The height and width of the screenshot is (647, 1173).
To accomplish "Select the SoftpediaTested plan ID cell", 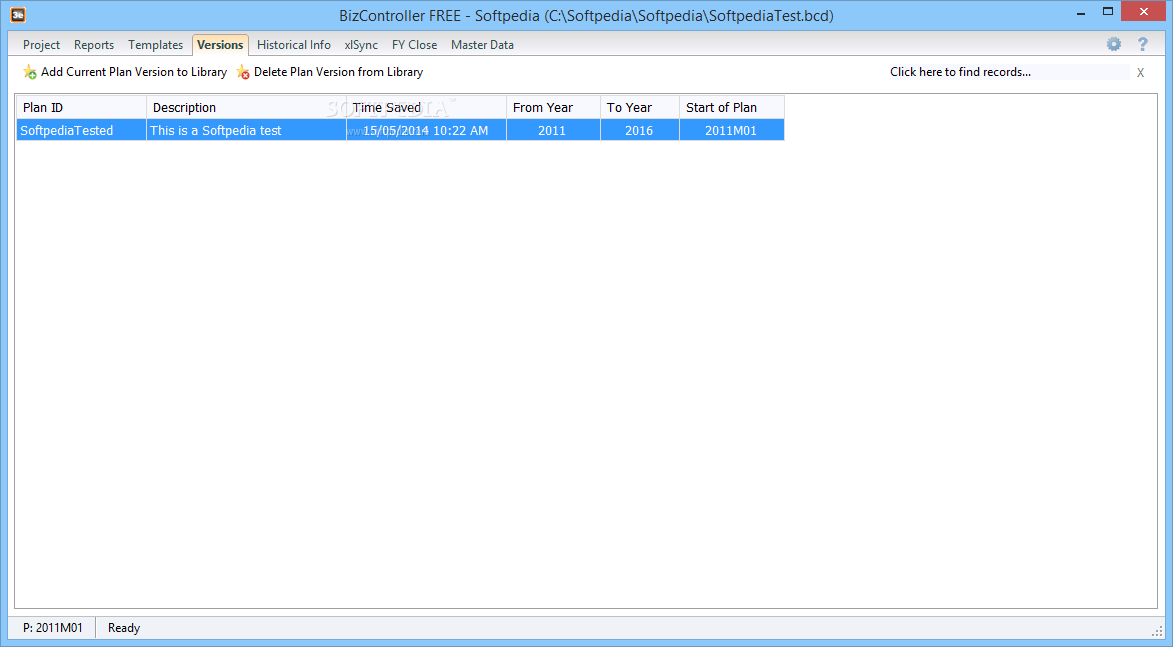I will (81, 130).
